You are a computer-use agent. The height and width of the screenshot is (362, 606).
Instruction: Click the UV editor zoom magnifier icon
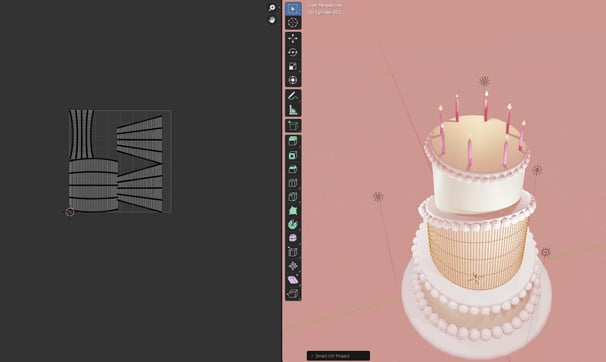272,7
